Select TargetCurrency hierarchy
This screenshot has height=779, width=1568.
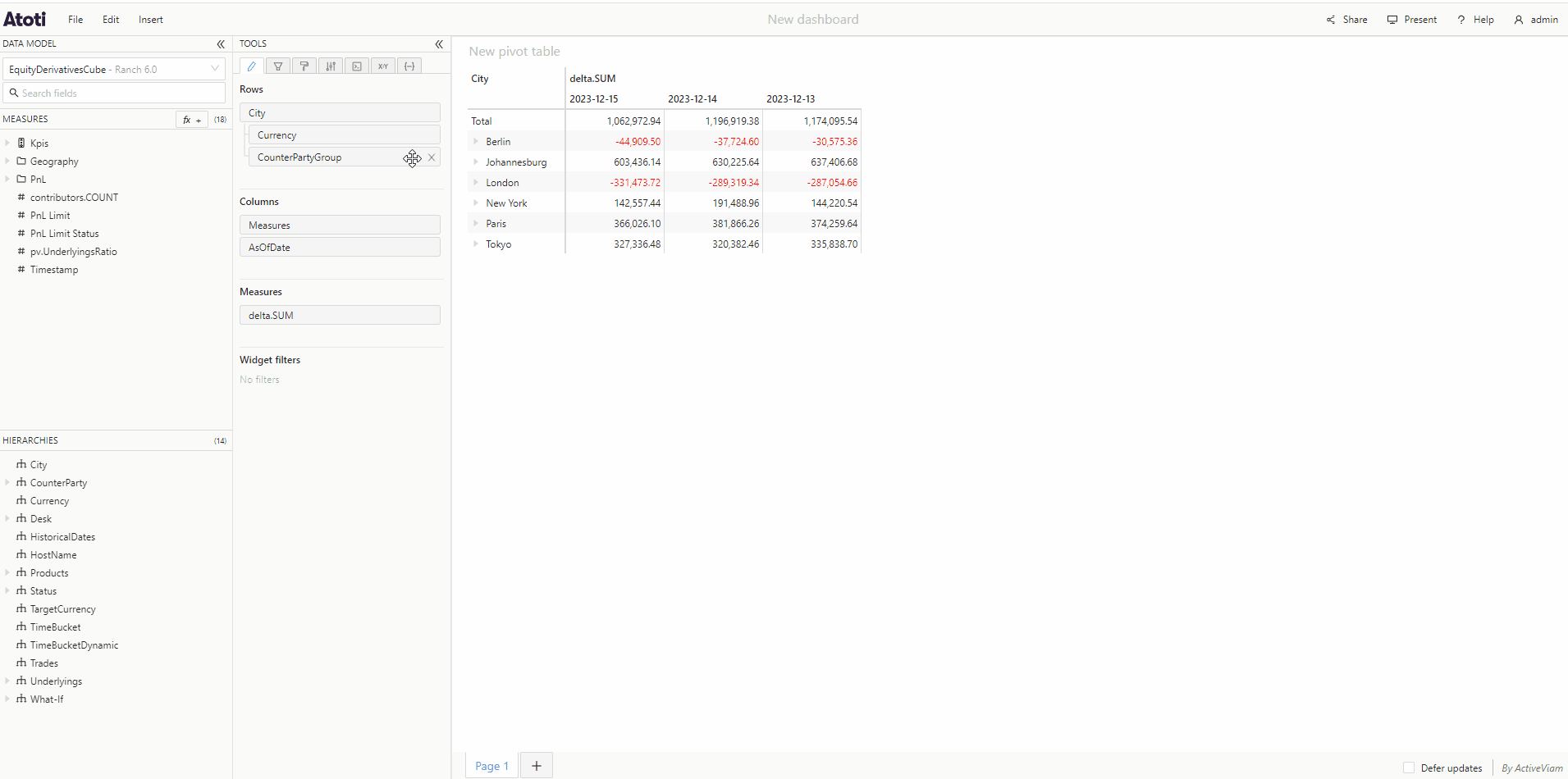[62, 609]
